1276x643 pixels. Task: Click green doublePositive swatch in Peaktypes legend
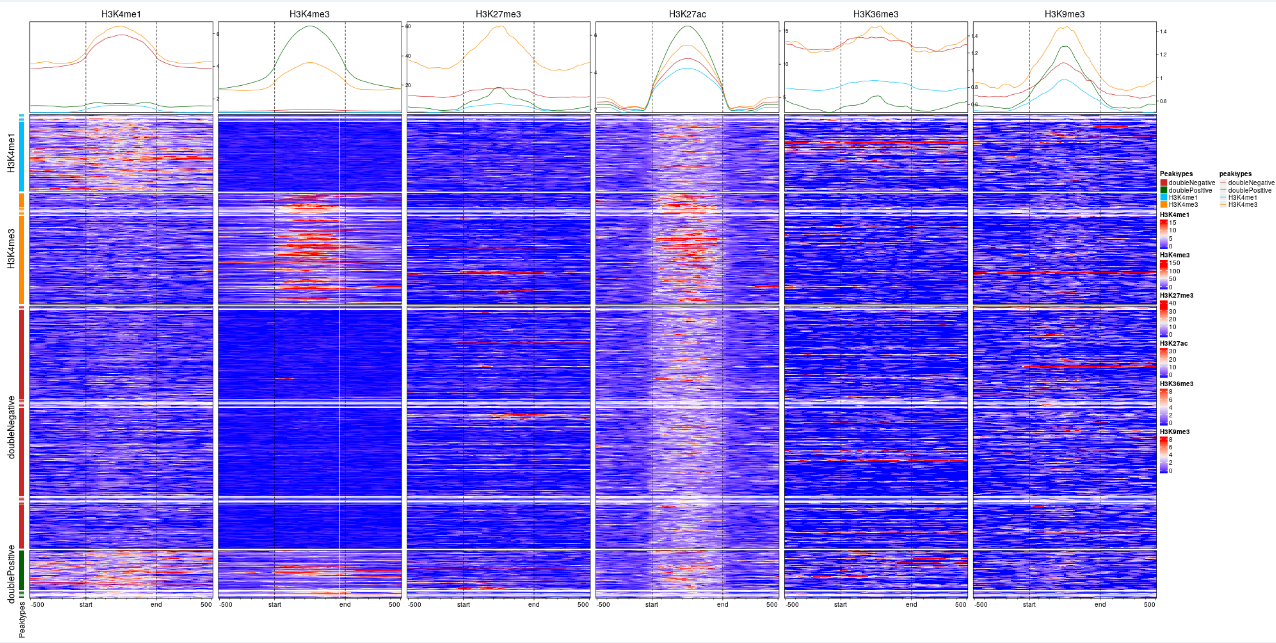coord(1163,190)
